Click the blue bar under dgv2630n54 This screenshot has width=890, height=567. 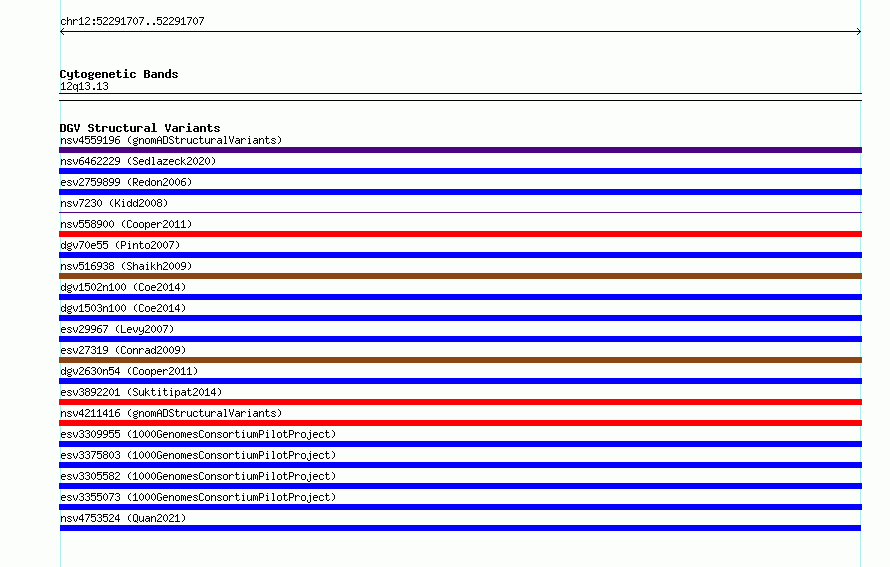pos(460,381)
